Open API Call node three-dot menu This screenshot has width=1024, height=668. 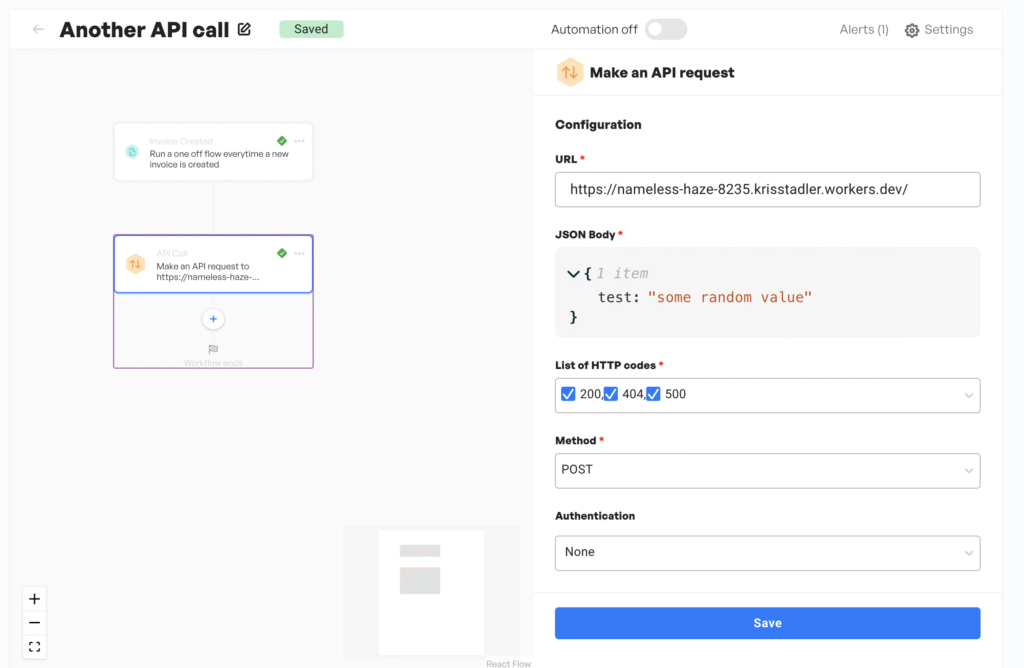click(x=299, y=253)
